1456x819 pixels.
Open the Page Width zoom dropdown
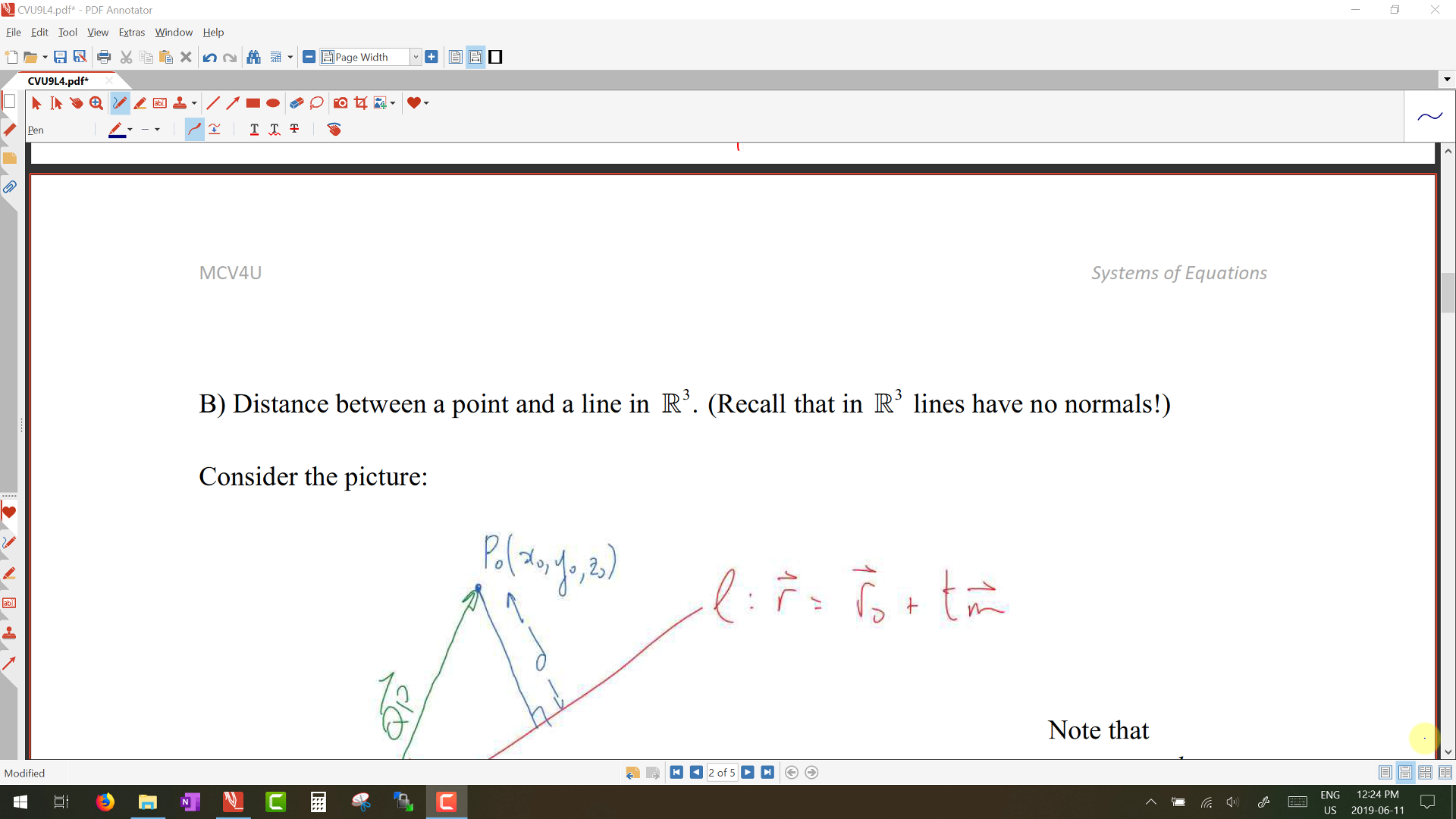416,57
